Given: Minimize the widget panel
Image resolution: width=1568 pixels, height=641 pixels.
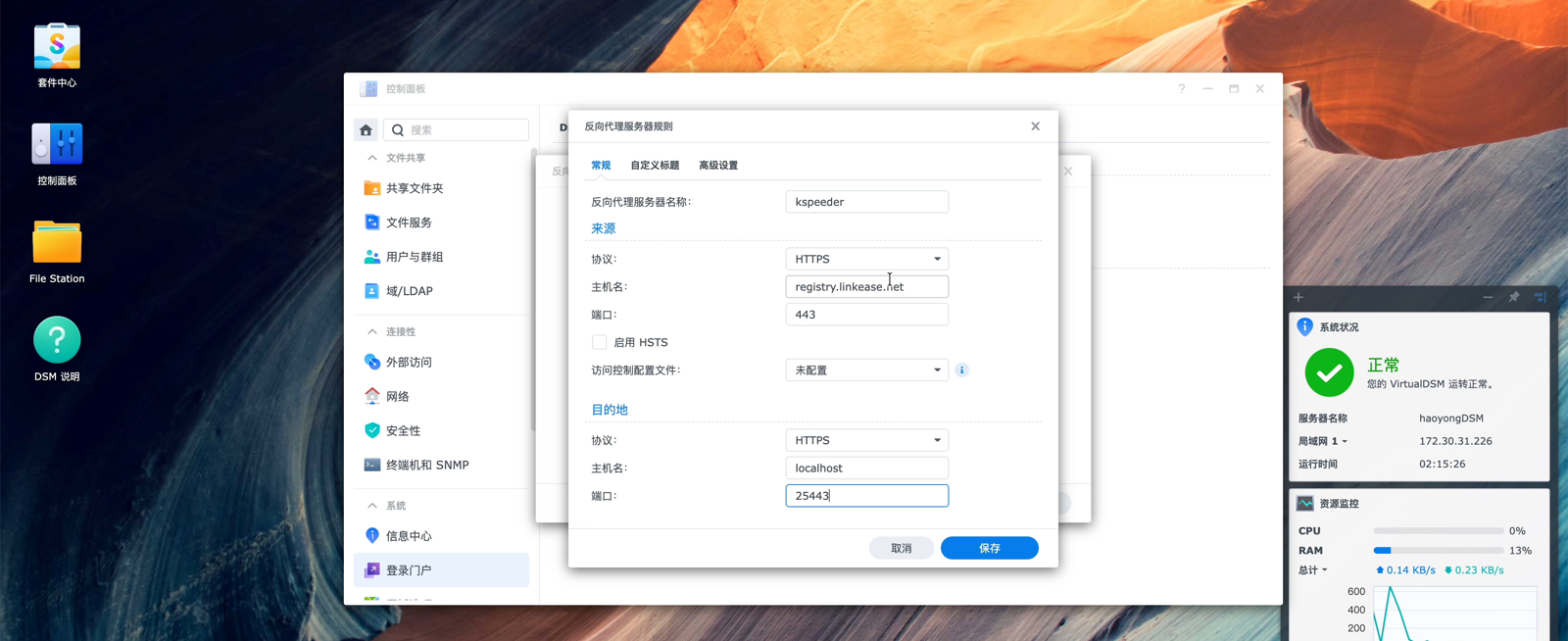Looking at the screenshot, I should coord(1488,297).
